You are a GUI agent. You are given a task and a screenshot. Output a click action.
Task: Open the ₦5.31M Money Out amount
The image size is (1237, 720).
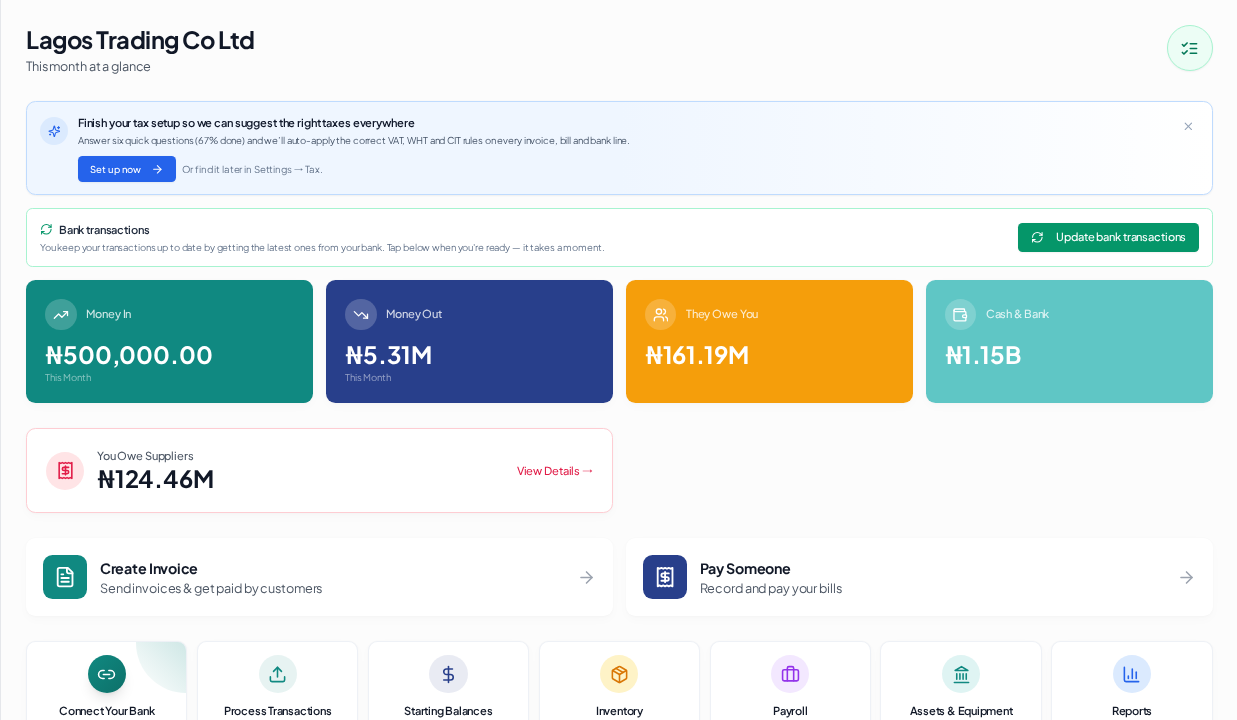389,355
